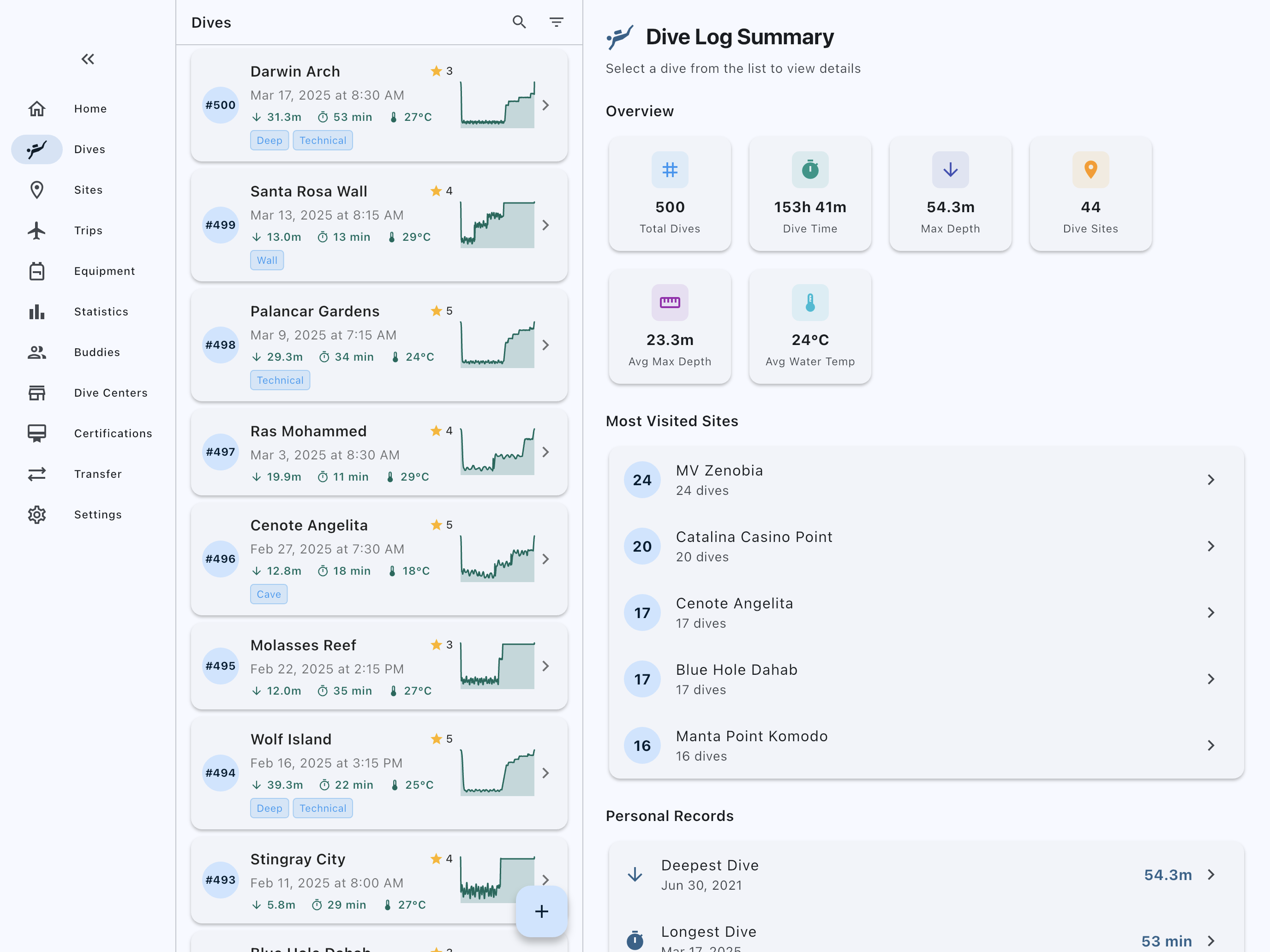Open Deepest Dive record chevron
The width and height of the screenshot is (1270, 952).
[1210, 875]
